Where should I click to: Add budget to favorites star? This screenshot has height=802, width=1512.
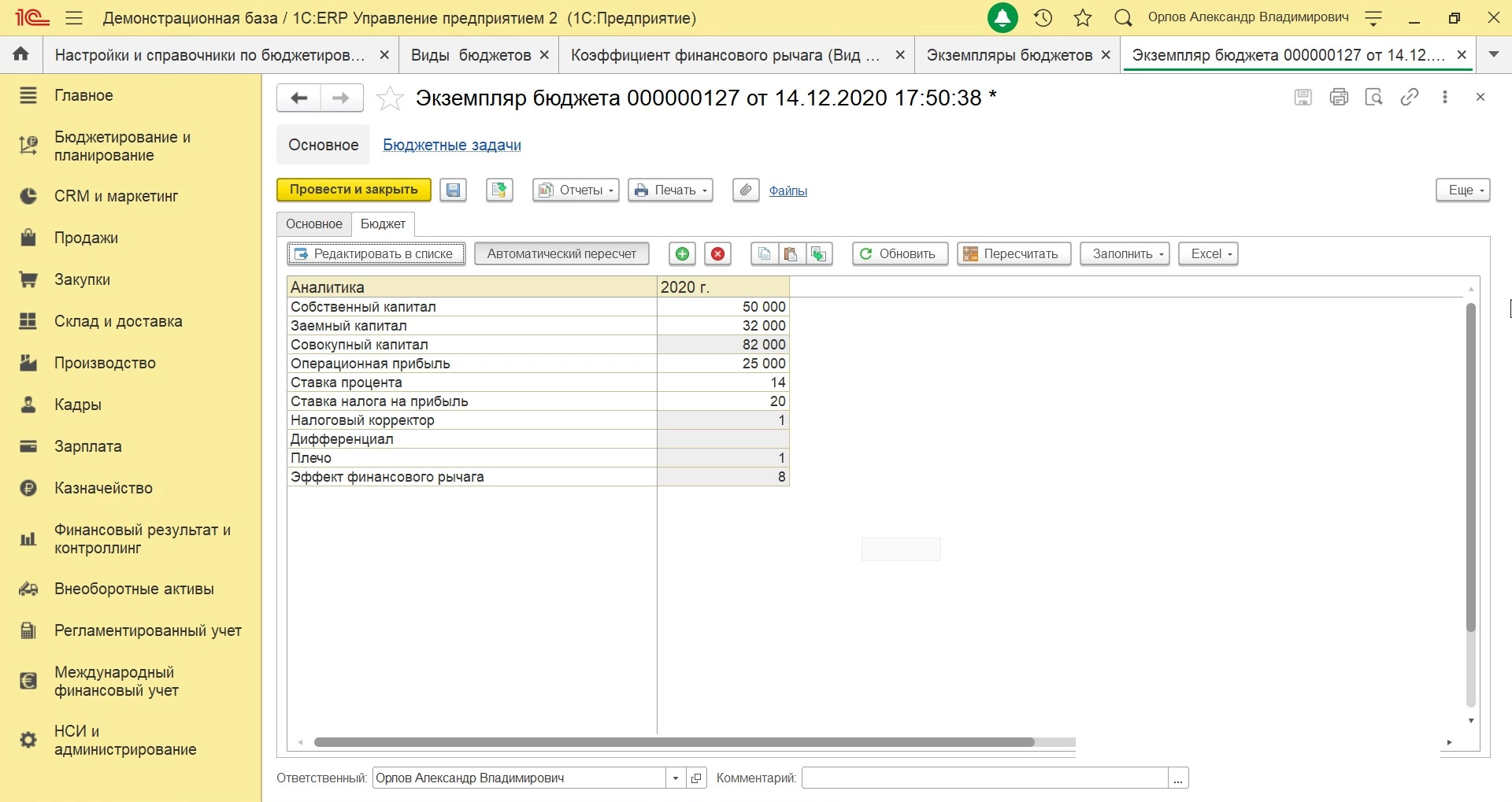pyautogui.click(x=390, y=99)
